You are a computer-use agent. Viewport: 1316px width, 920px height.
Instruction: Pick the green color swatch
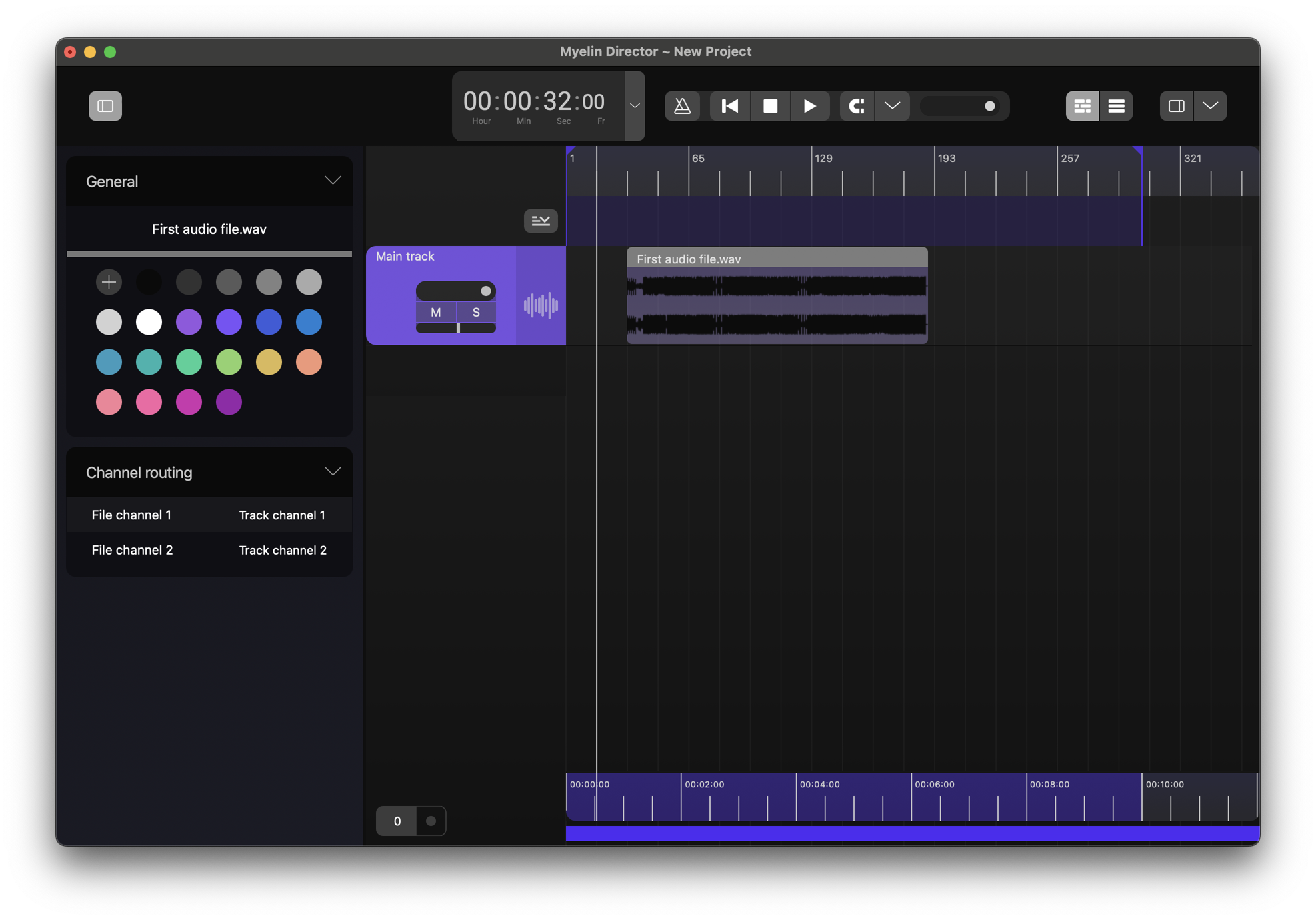189,362
